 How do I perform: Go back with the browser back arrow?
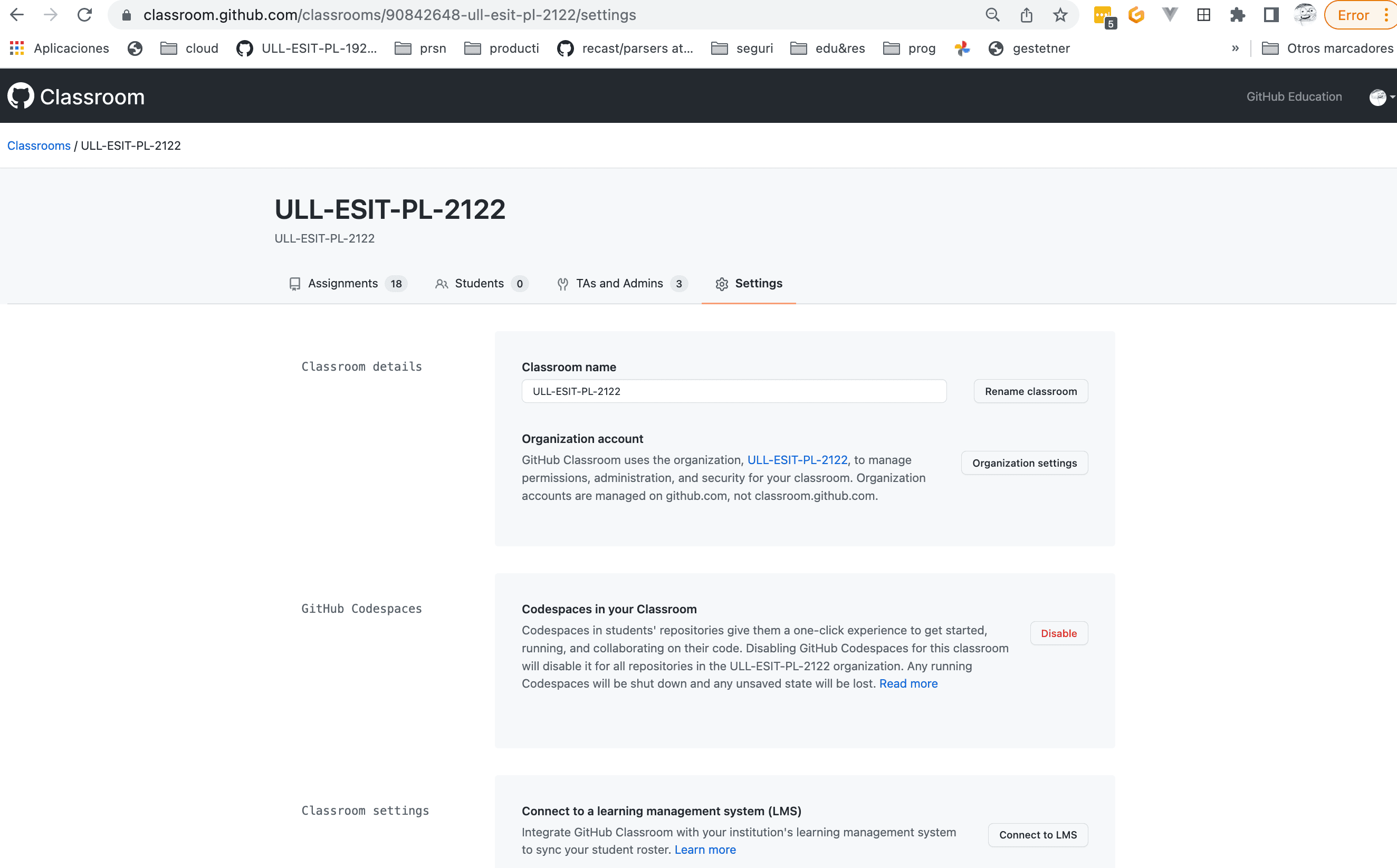17,15
